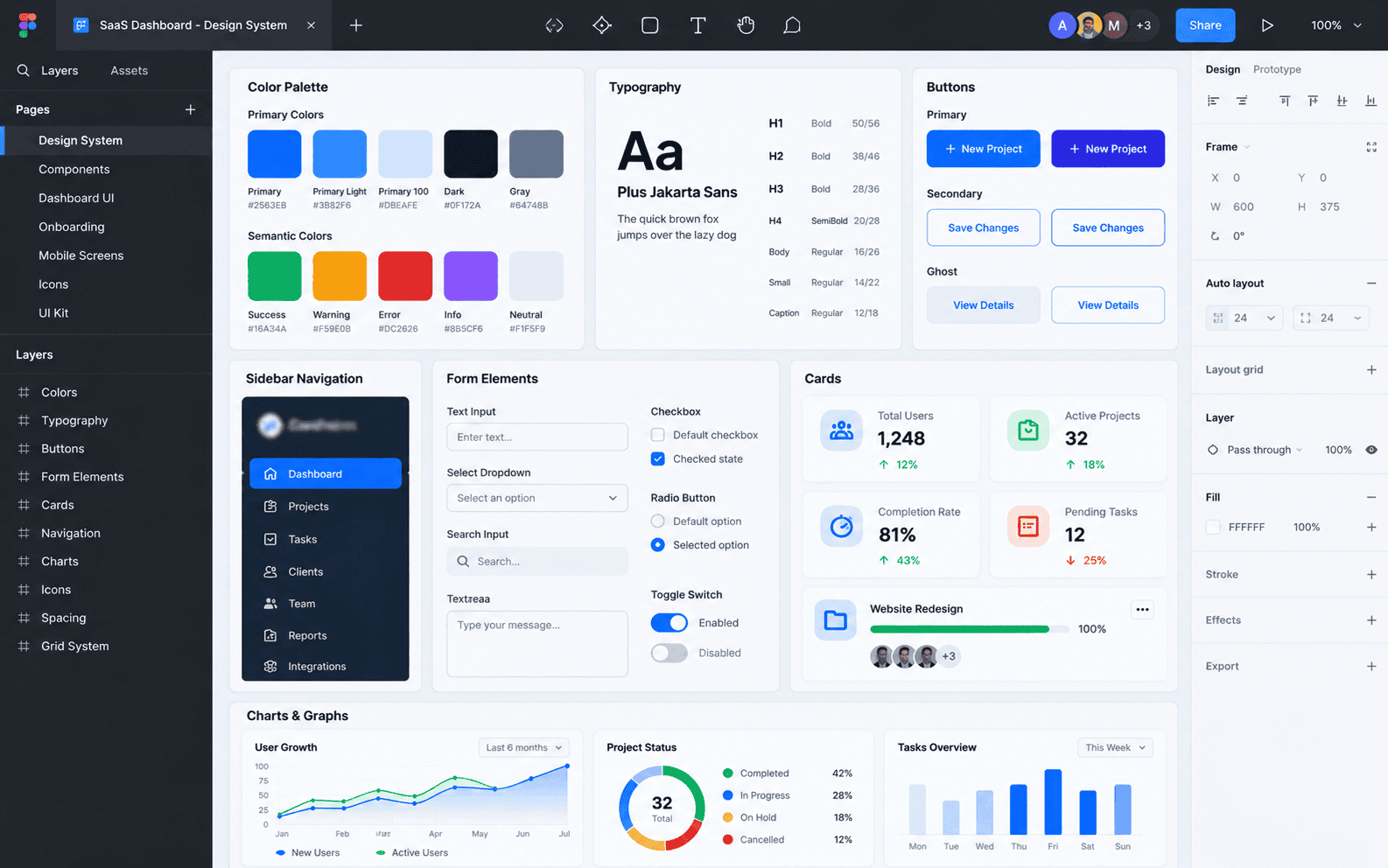1388x868 pixels.
Task: Turn off the Enabled toggle switch
Action: tap(669, 623)
